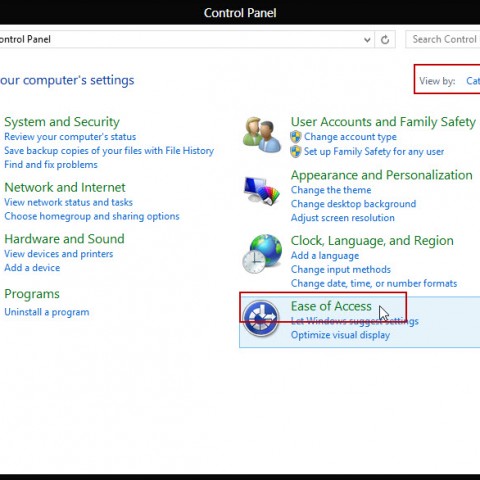Click Uninstall a program link
Viewport: 480px width, 480px height.
(47, 312)
